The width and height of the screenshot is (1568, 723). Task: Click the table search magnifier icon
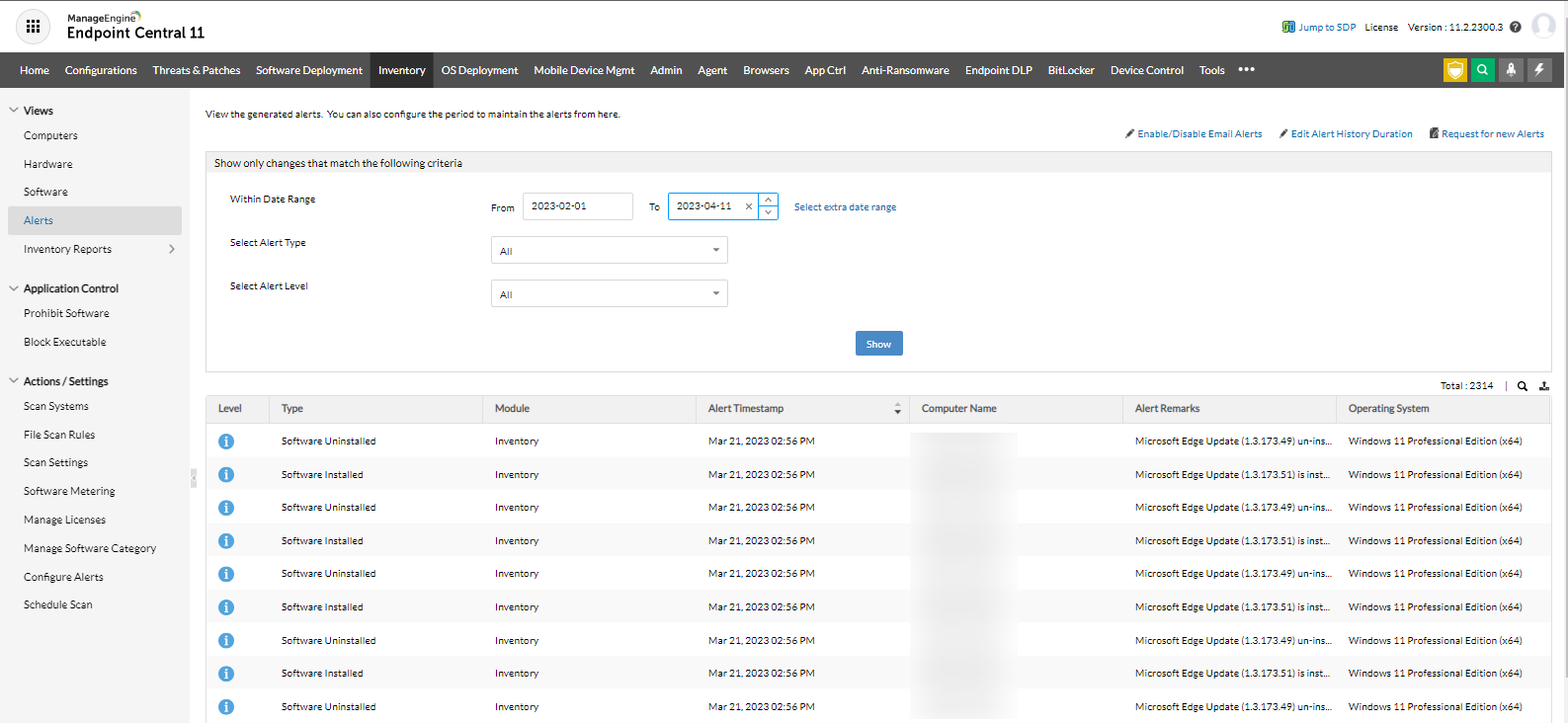[1523, 386]
